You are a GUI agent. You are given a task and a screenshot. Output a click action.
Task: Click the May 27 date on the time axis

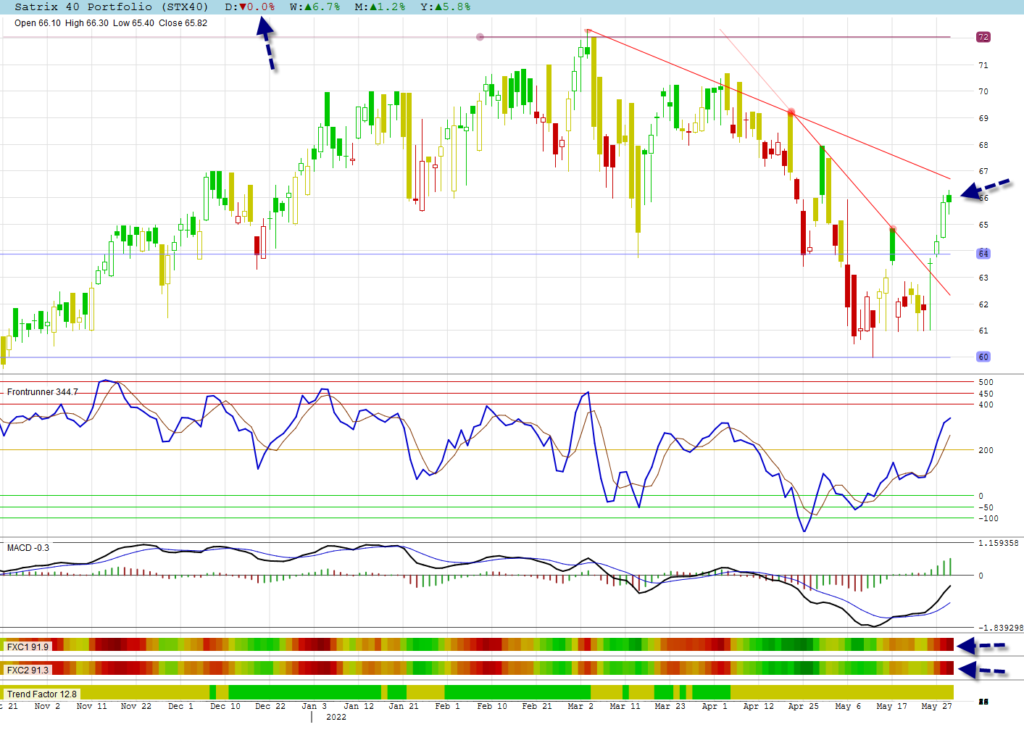[936, 706]
